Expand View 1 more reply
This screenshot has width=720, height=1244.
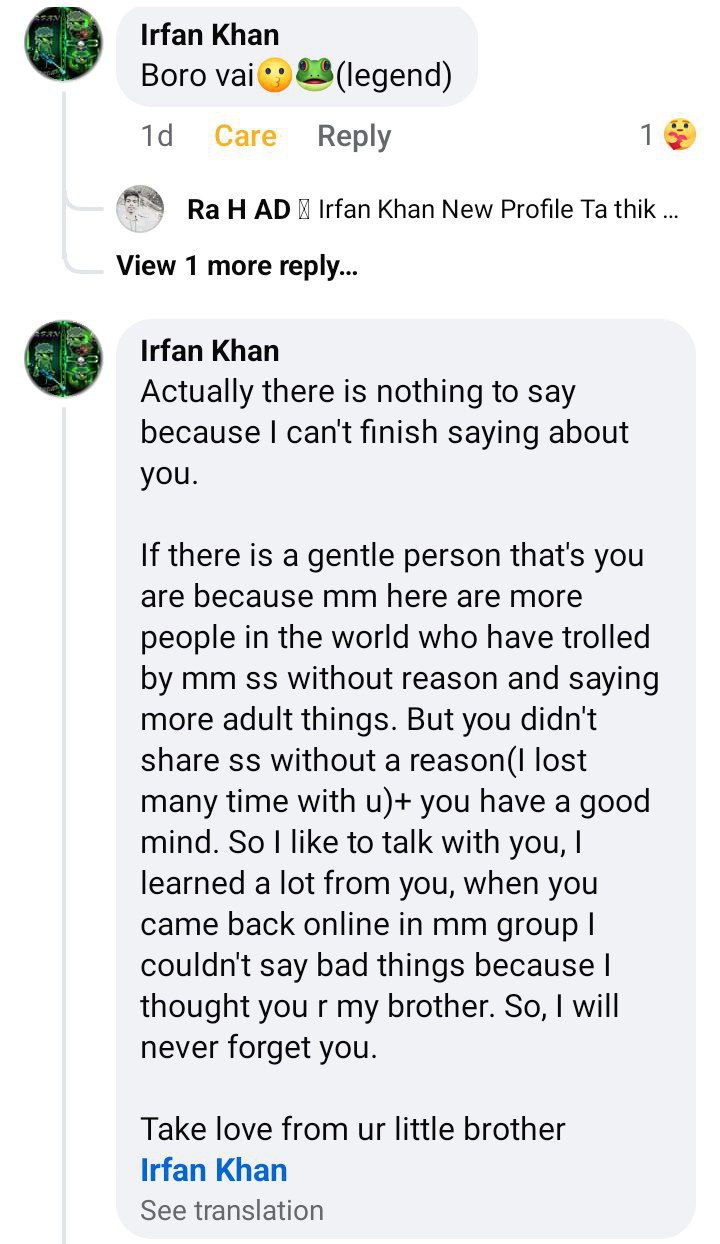pyautogui.click(x=237, y=266)
